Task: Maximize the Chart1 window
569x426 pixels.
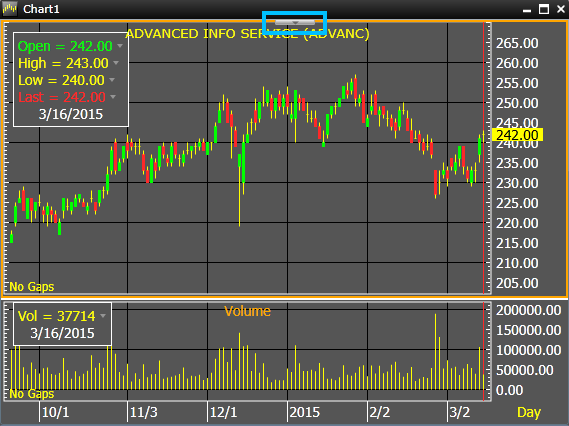Action: pos(544,9)
